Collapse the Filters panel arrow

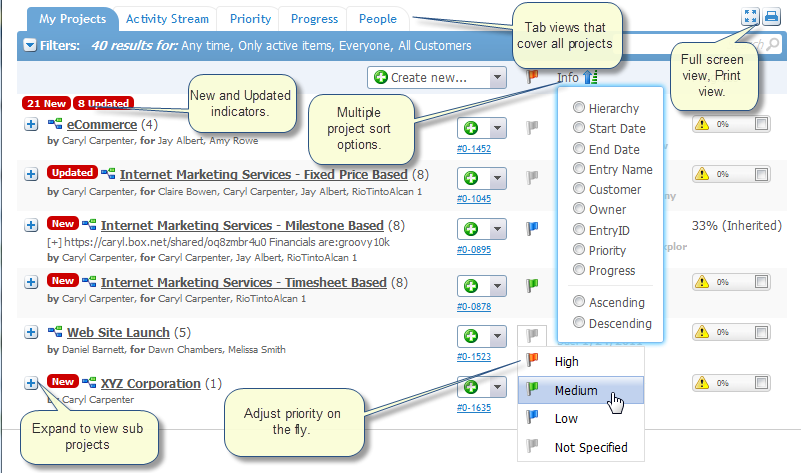pyautogui.click(x=29, y=45)
